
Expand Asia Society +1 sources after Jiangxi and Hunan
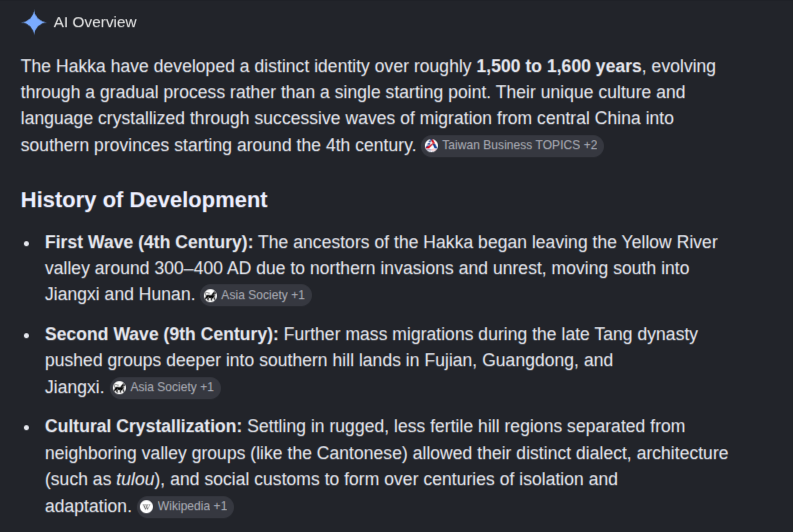coord(256,295)
